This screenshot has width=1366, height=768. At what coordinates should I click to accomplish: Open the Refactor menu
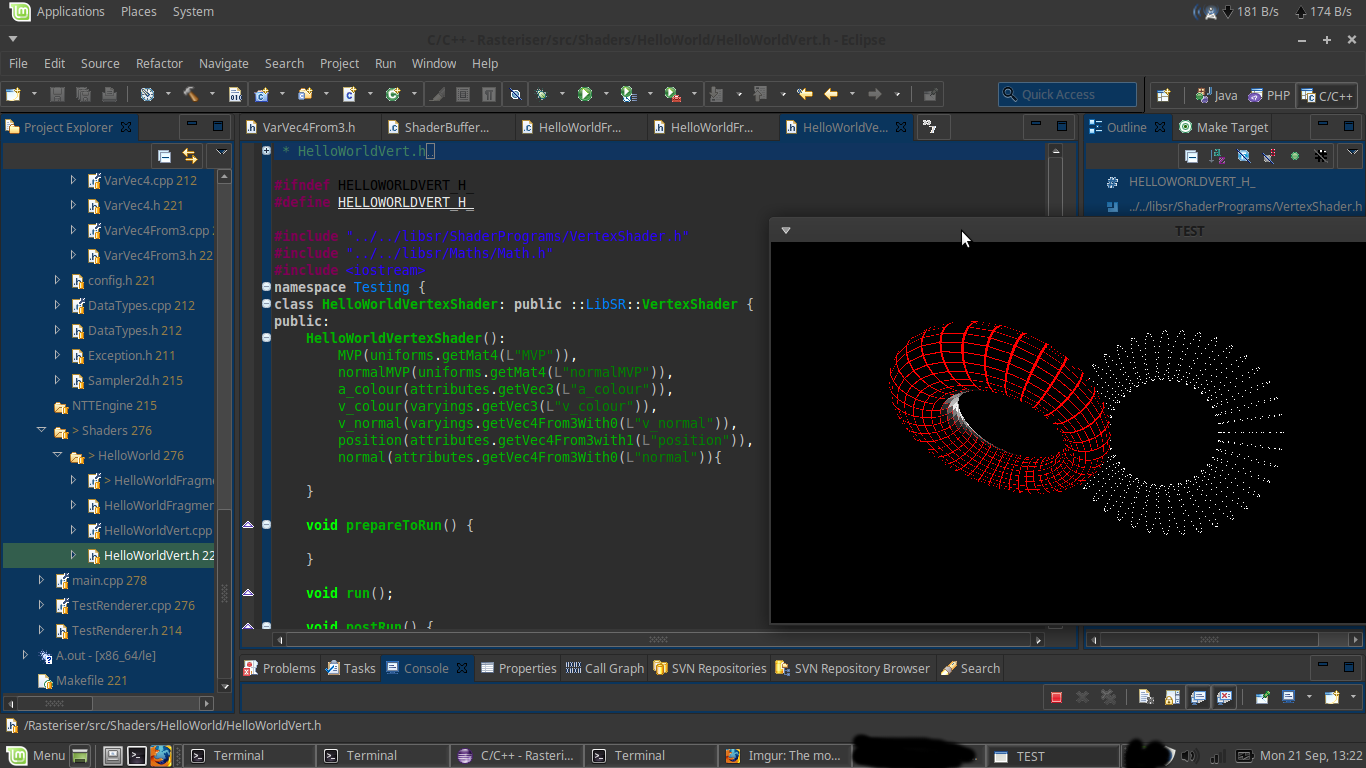click(159, 63)
